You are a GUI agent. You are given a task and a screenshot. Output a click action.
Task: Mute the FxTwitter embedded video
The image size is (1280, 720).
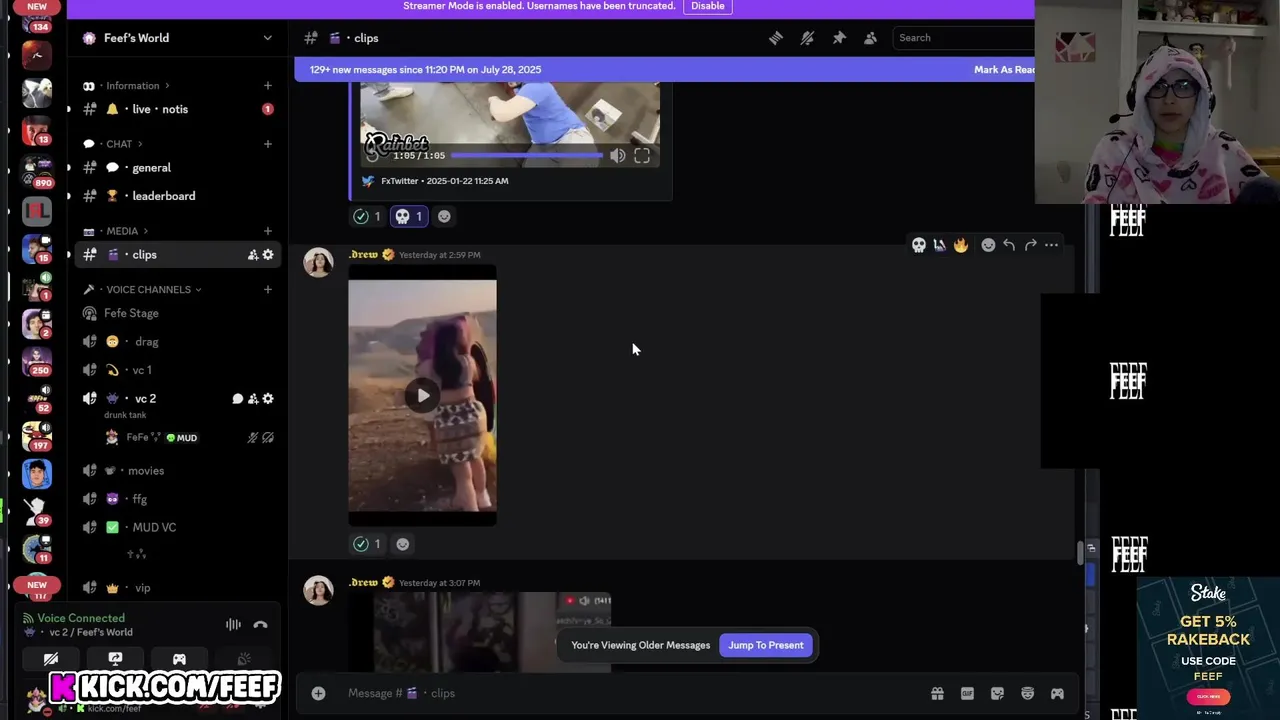(617, 156)
